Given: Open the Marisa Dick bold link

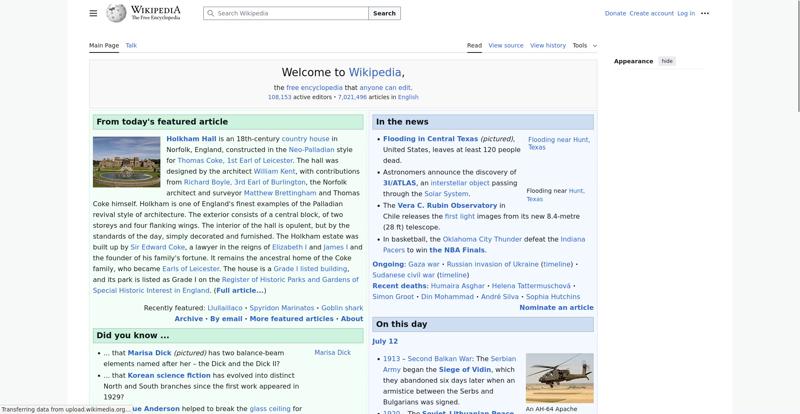Looking at the screenshot, I should tap(149, 353).
